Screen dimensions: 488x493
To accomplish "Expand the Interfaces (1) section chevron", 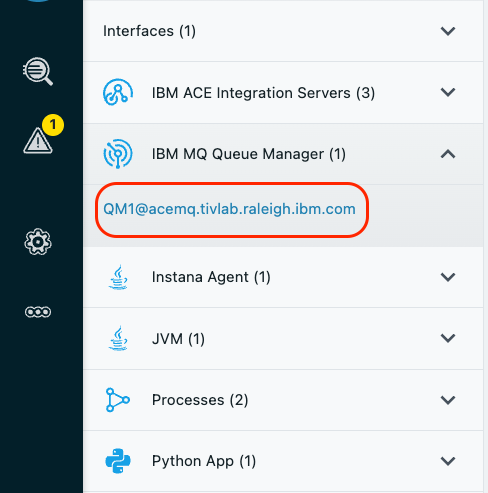I will pyautogui.click(x=448, y=31).
